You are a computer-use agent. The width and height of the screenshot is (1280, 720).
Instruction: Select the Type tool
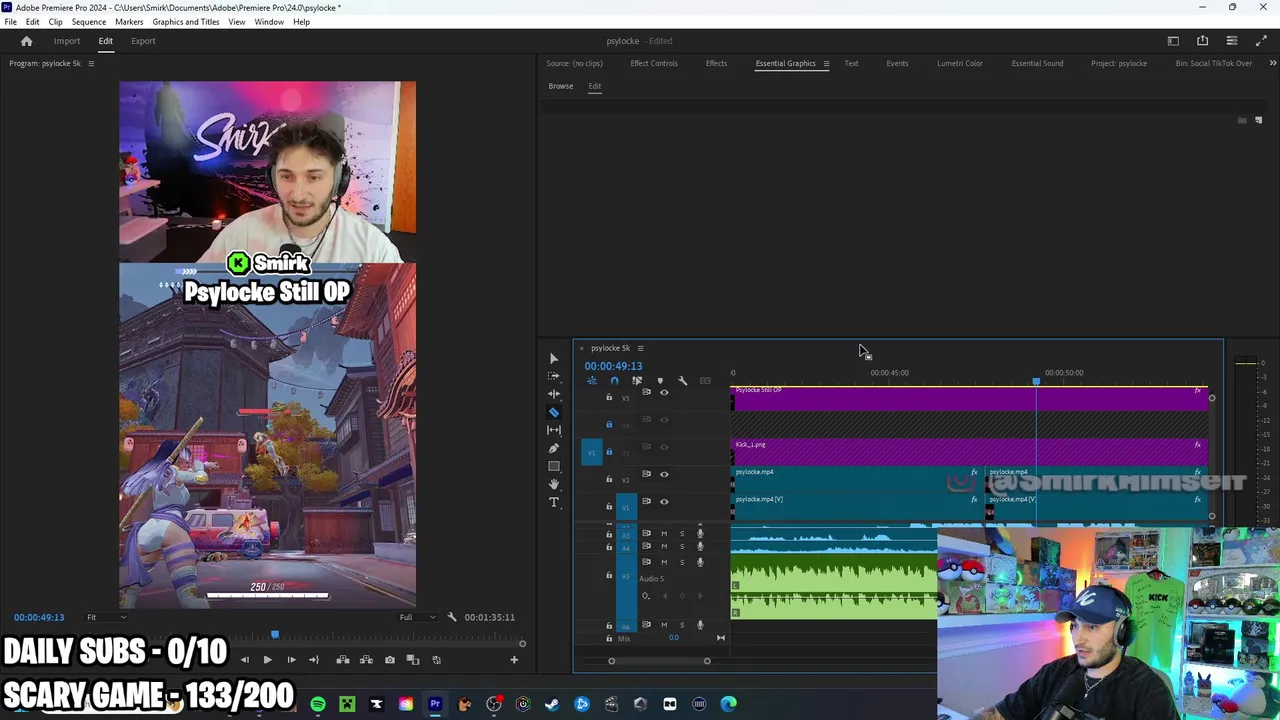click(554, 502)
